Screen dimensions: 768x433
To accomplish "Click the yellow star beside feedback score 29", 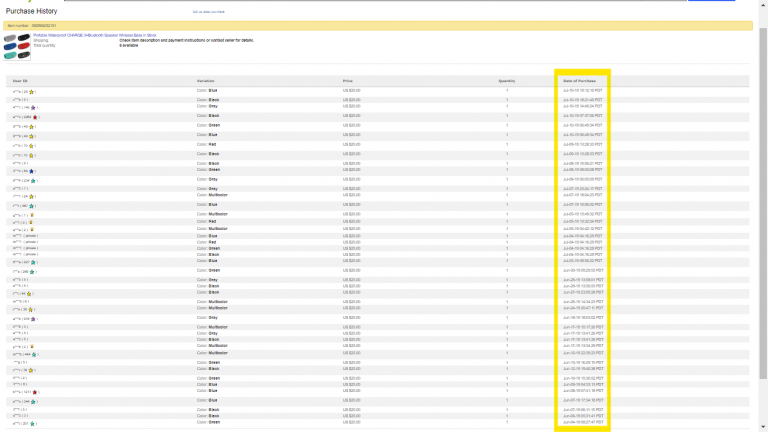I will pos(33,91).
